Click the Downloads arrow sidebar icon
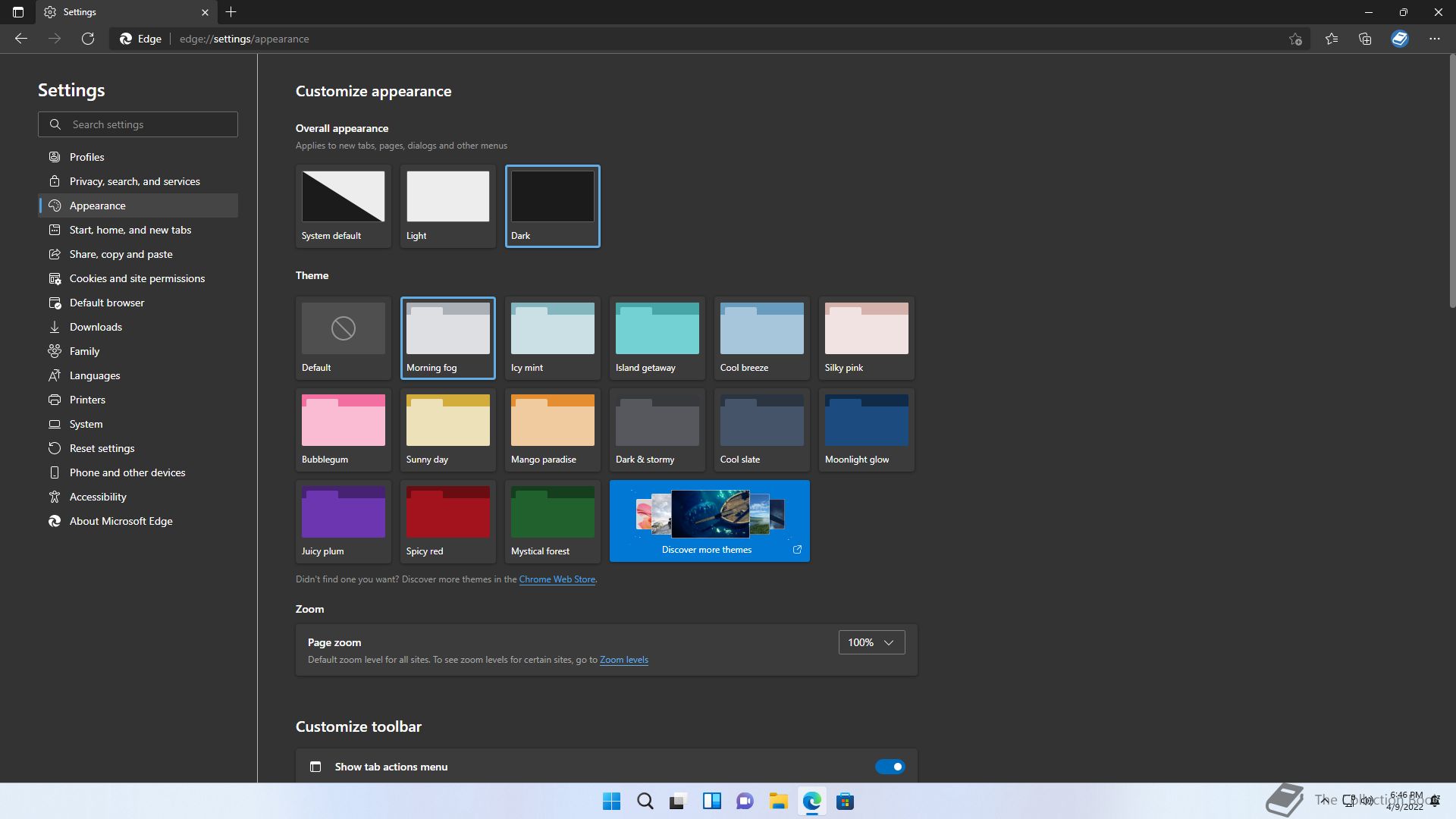 click(55, 327)
